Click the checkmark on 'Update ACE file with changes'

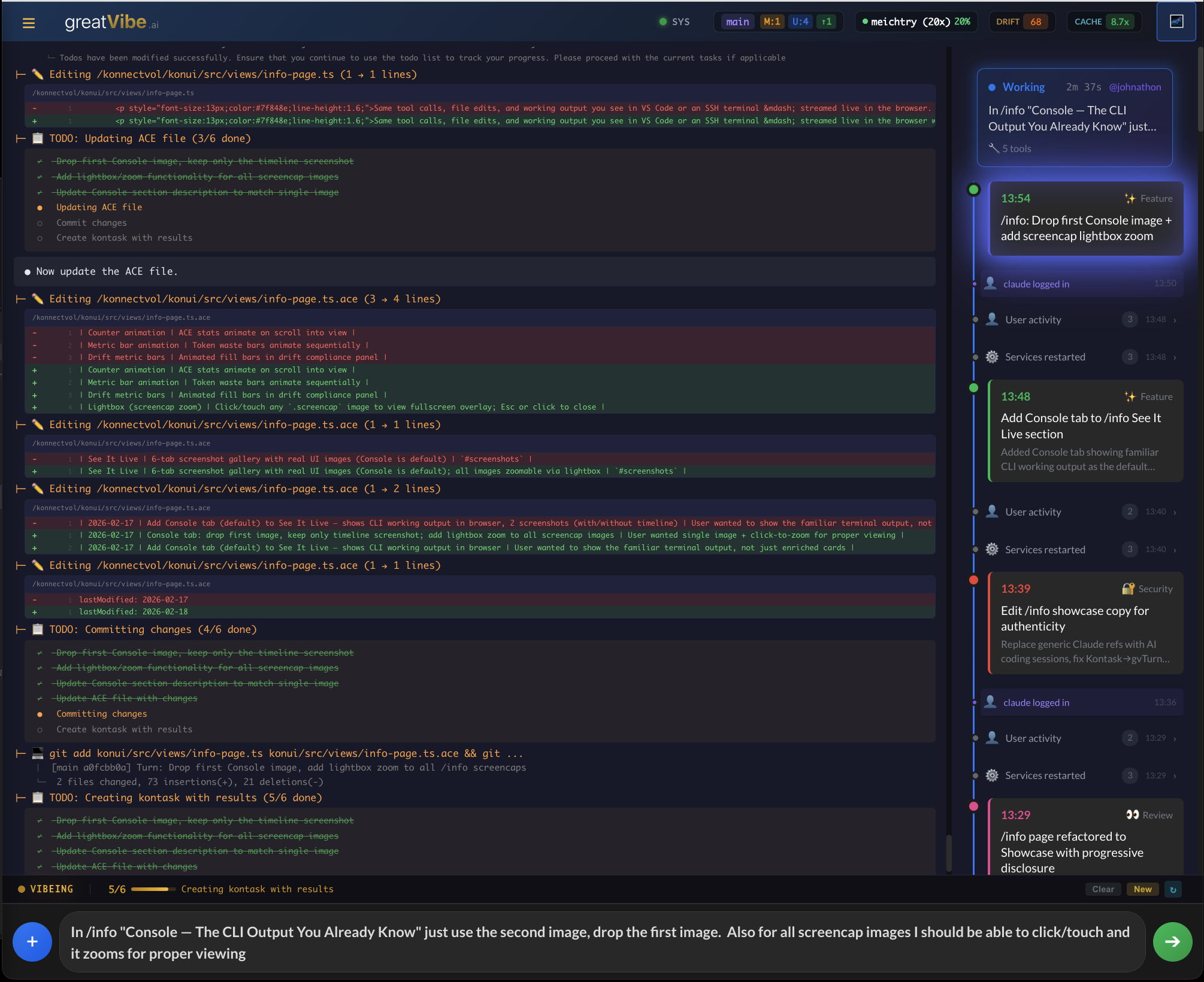click(39, 698)
